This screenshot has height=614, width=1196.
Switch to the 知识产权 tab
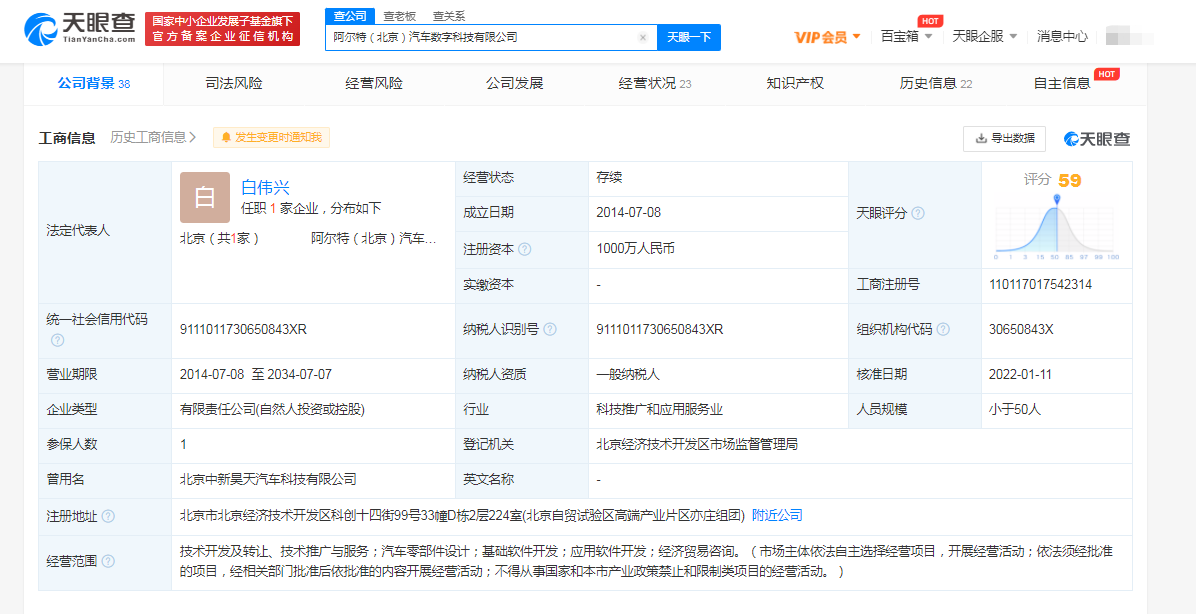click(x=795, y=84)
